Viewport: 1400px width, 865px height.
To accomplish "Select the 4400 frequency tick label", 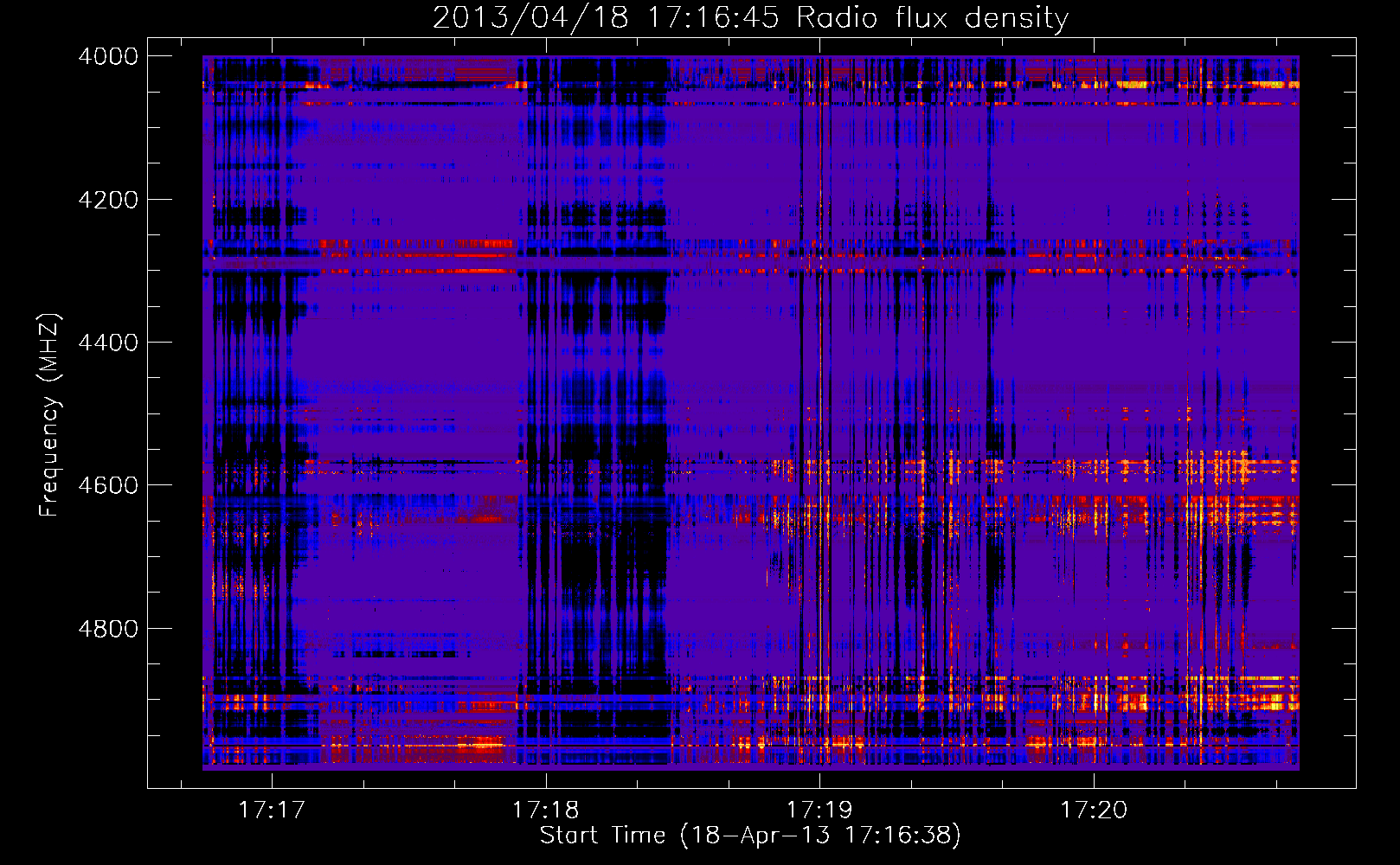I will [108, 343].
